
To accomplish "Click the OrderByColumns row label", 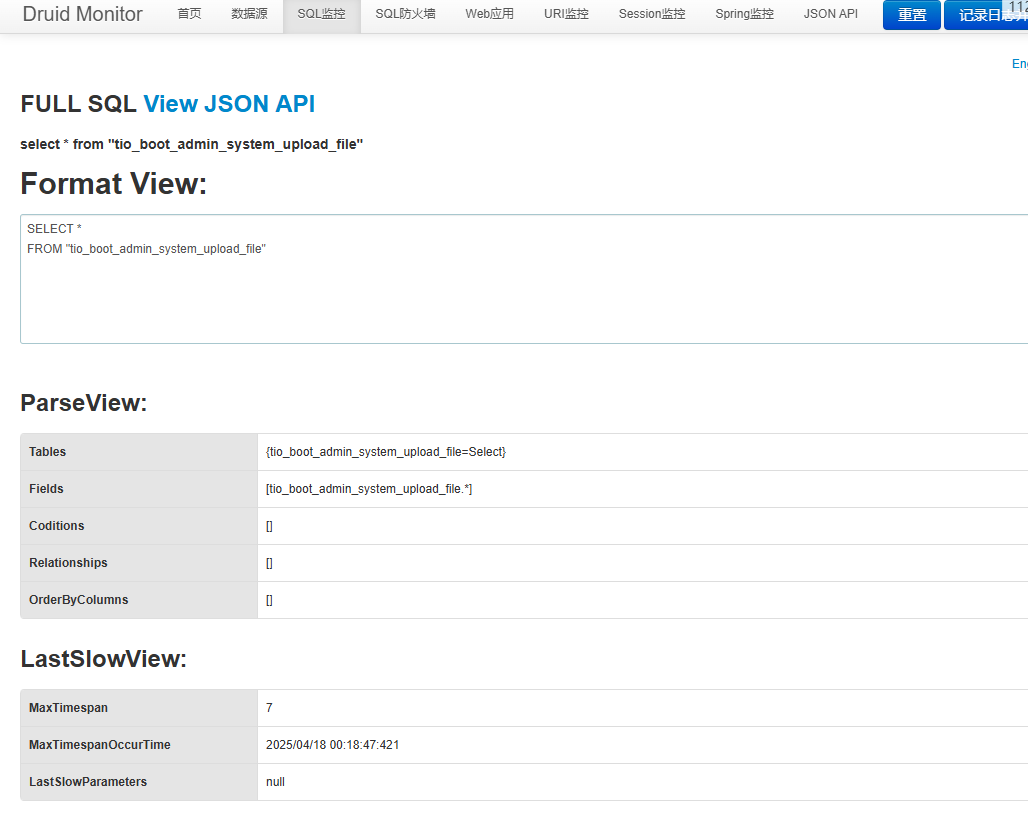I will 79,600.
